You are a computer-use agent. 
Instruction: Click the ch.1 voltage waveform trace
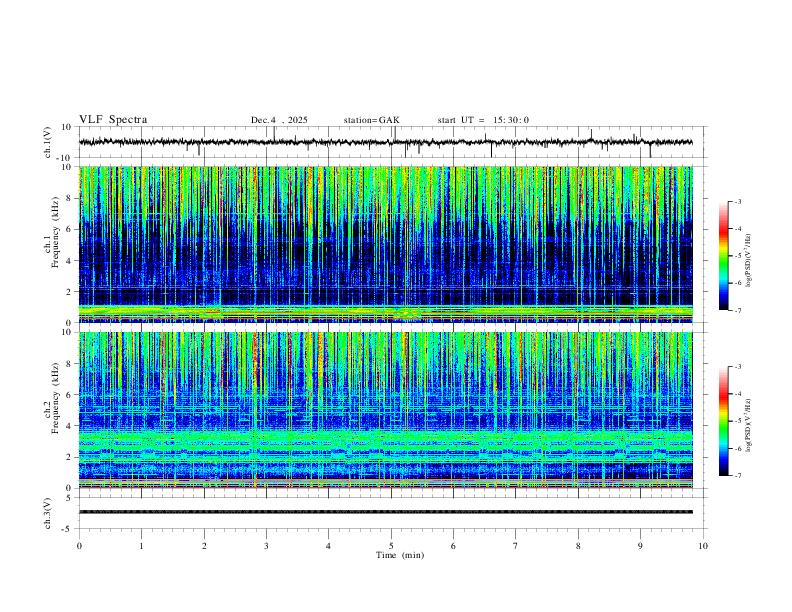tap(386, 142)
